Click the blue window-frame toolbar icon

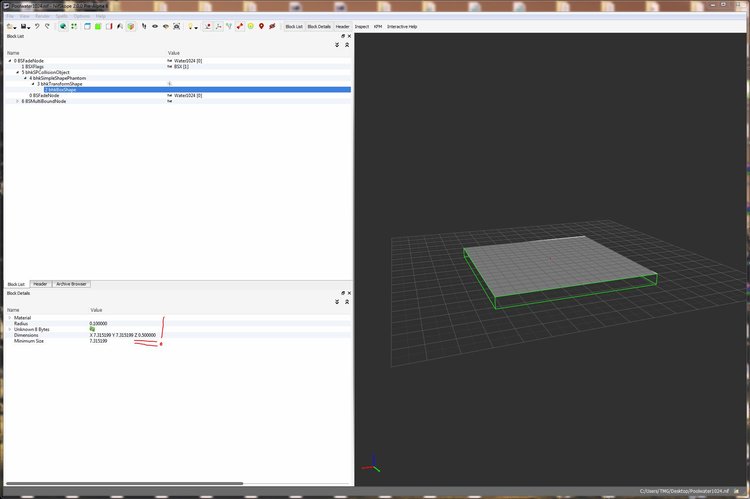[87, 26]
